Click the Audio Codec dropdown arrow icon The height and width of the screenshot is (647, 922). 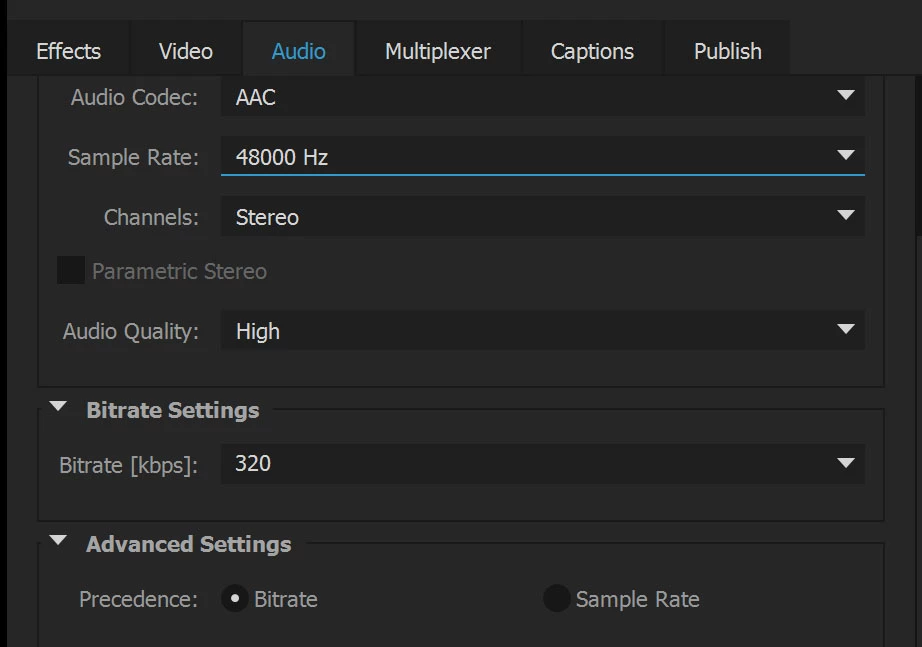click(846, 97)
